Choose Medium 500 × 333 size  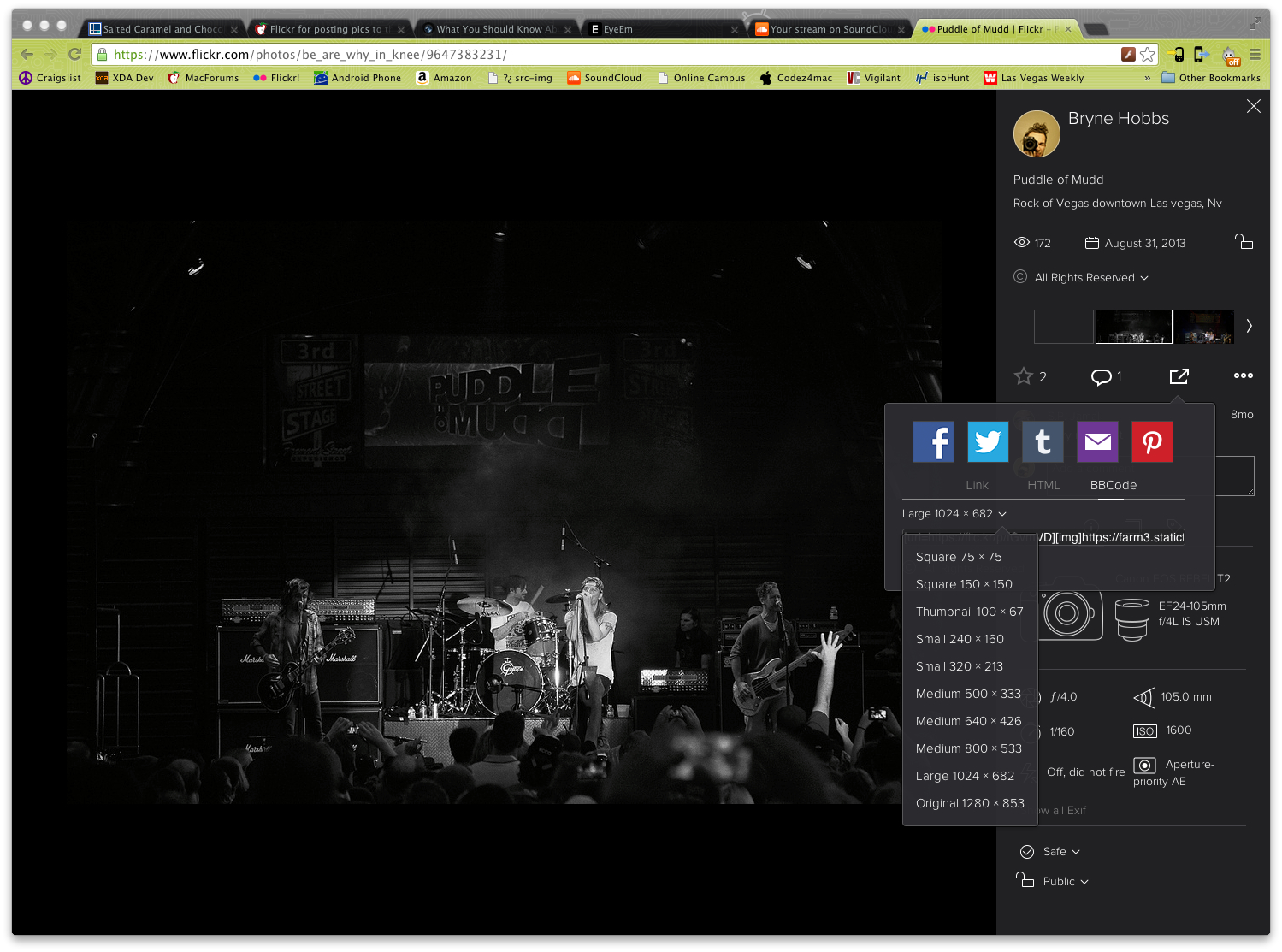[970, 694]
